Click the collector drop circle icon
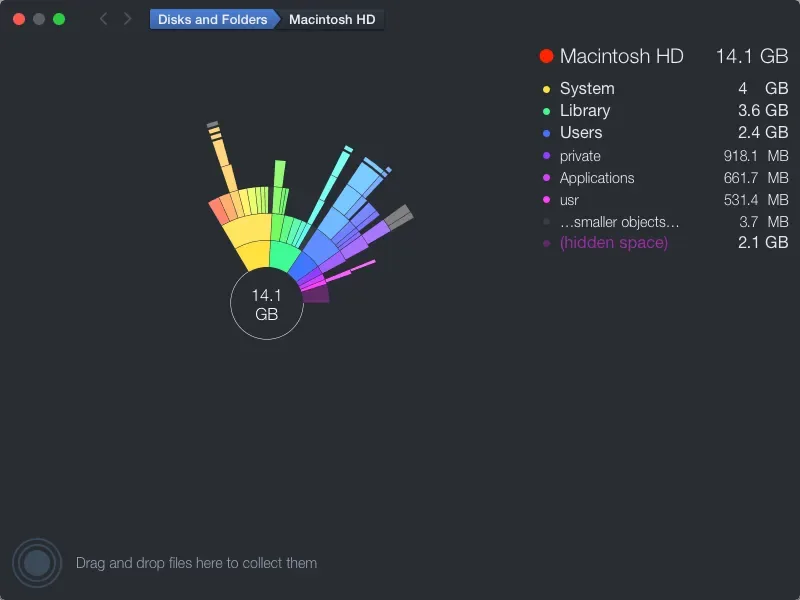The height and width of the screenshot is (600, 800). coord(37,563)
